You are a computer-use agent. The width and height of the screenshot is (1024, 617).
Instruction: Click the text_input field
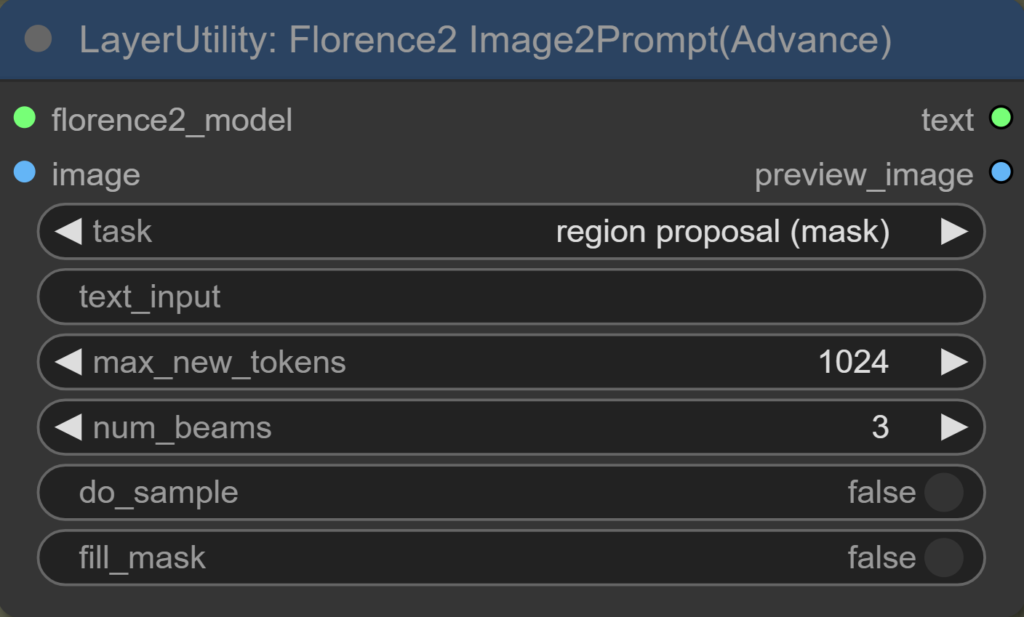[x=510, y=297]
